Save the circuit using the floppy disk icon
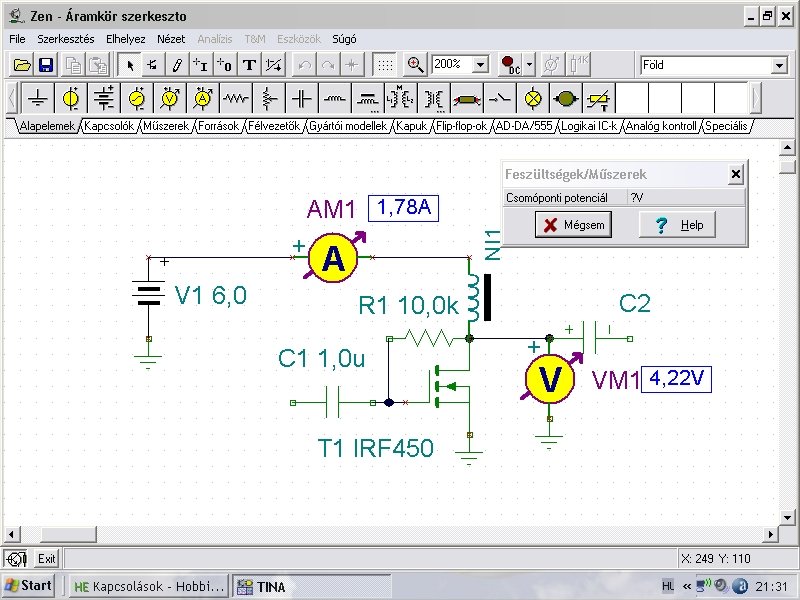Screen dimensions: 800x600 (x=46, y=65)
